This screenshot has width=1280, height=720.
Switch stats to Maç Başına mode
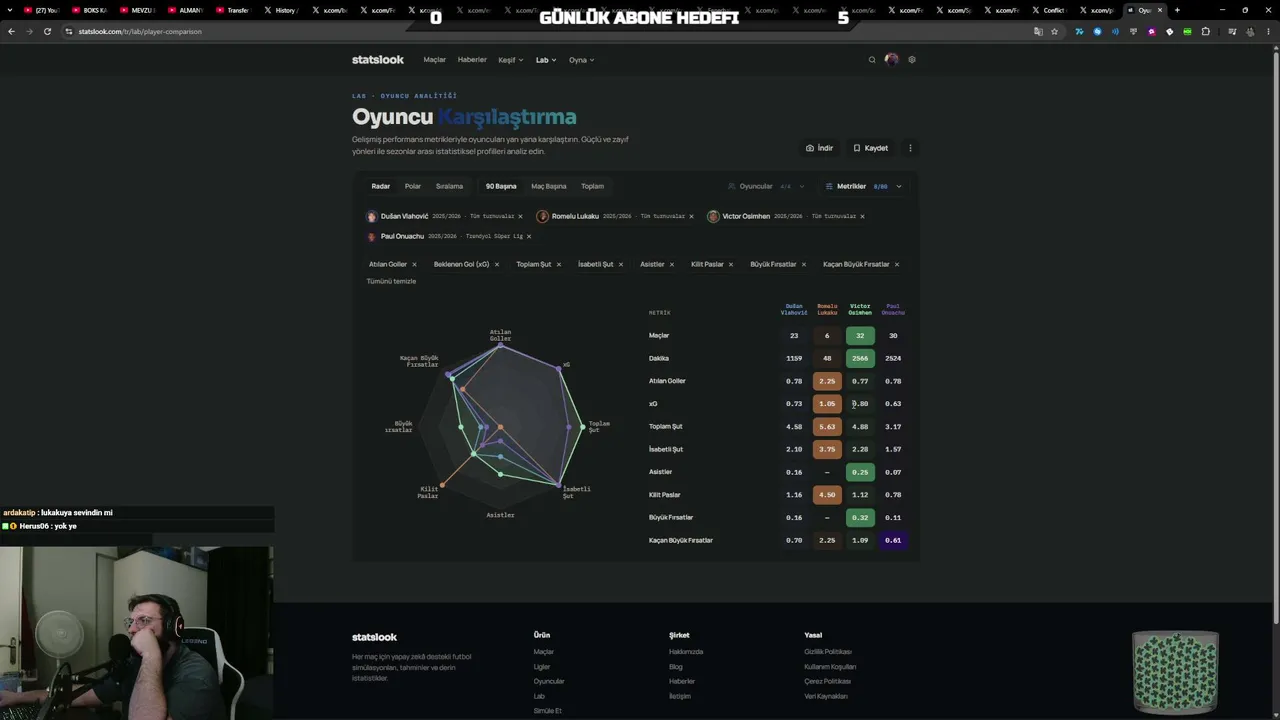[x=549, y=186]
